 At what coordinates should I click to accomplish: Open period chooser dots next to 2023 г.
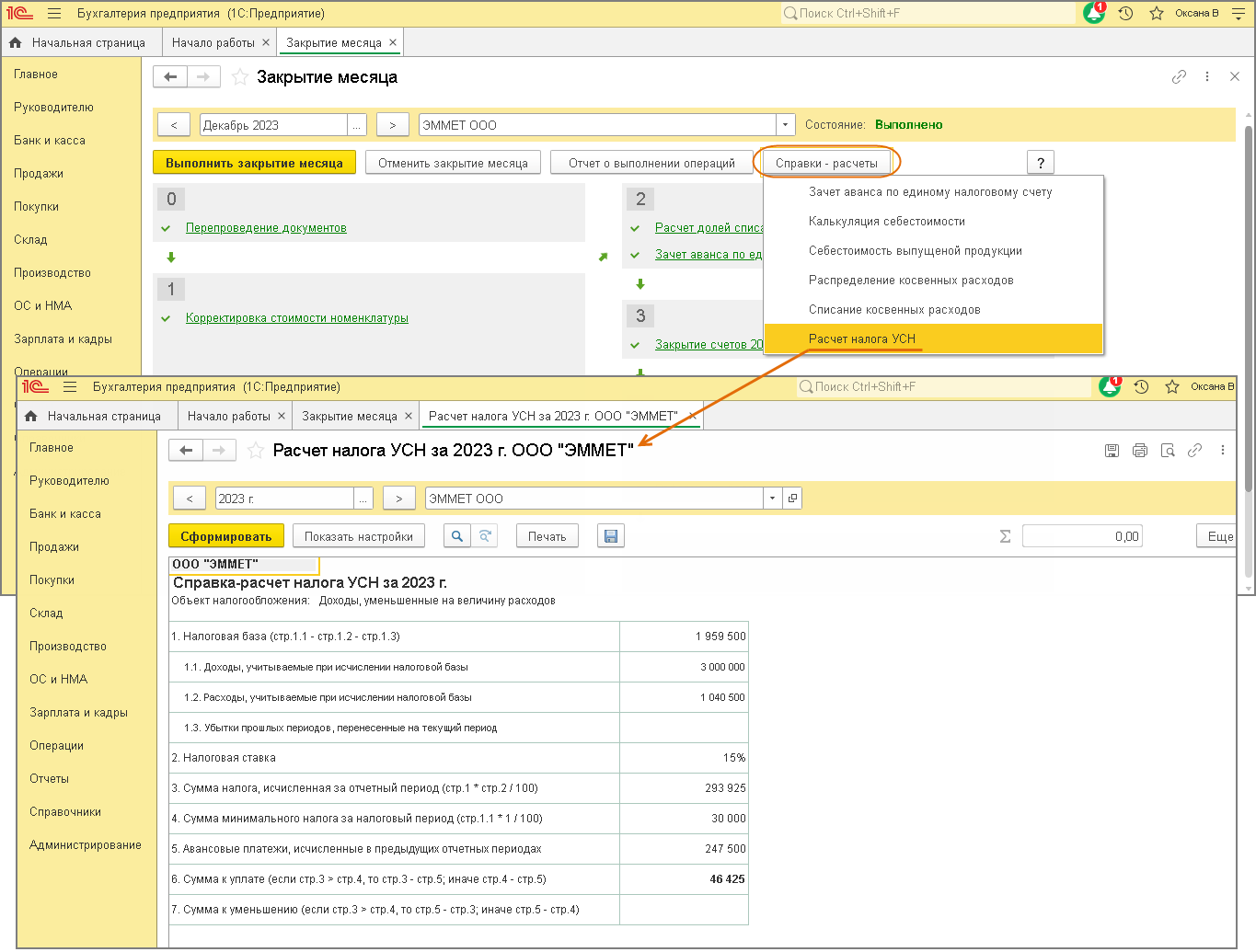(363, 499)
